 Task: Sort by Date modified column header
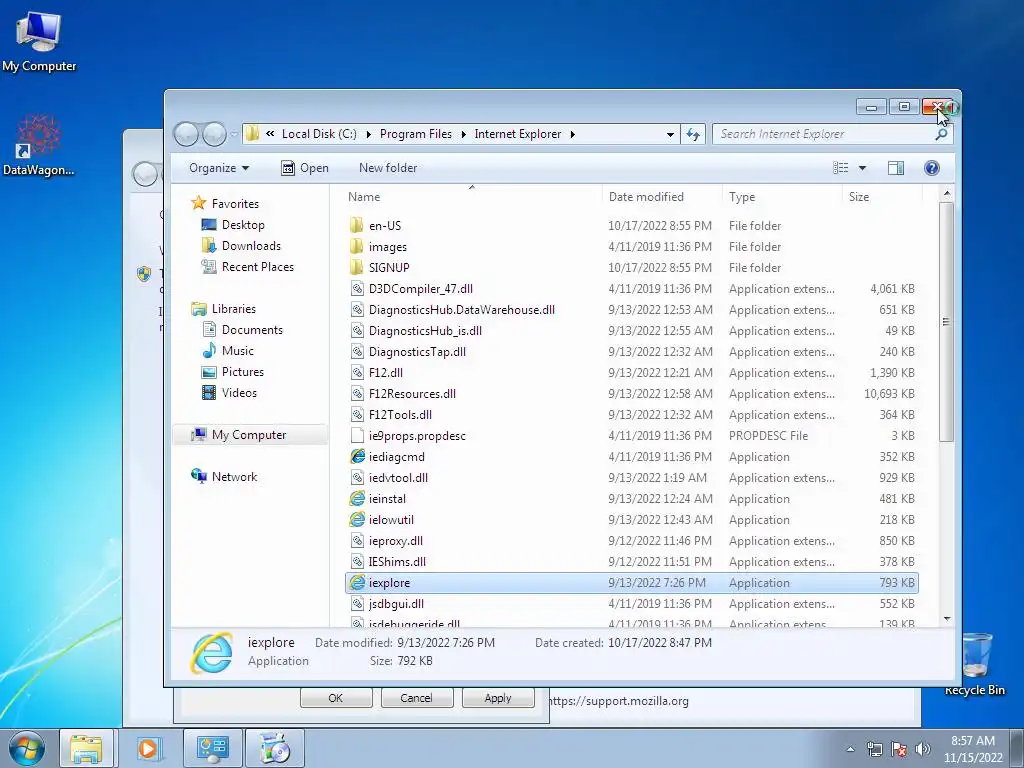click(662, 197)
